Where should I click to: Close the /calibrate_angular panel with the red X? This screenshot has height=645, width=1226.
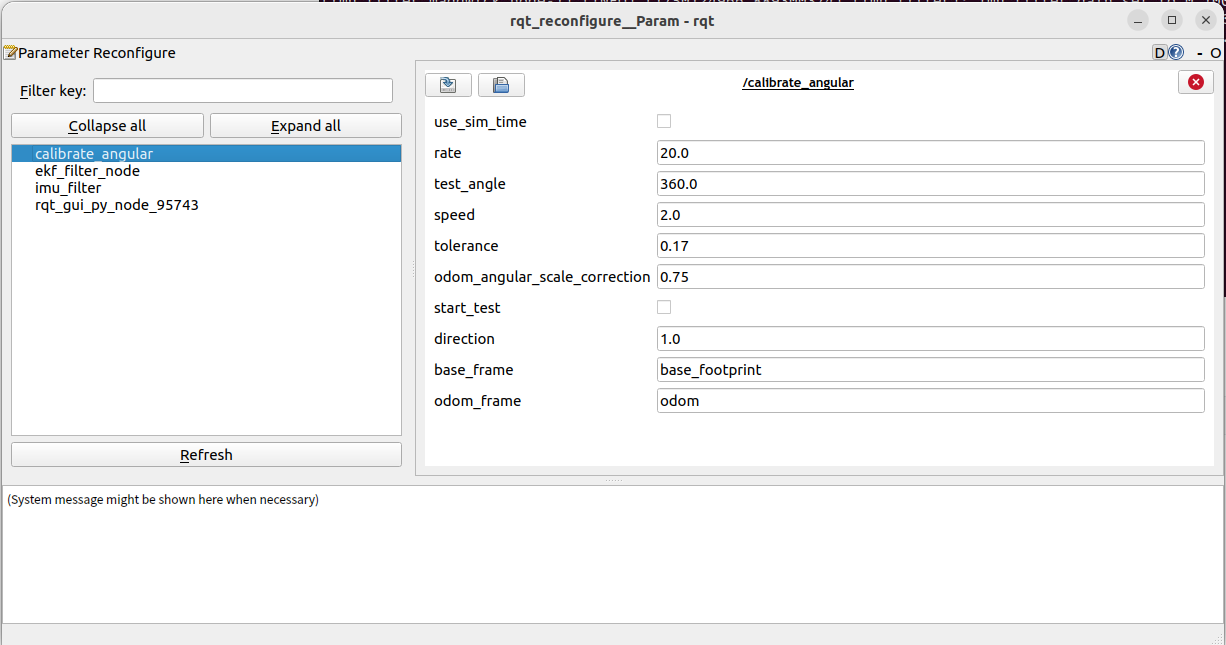1196,83
